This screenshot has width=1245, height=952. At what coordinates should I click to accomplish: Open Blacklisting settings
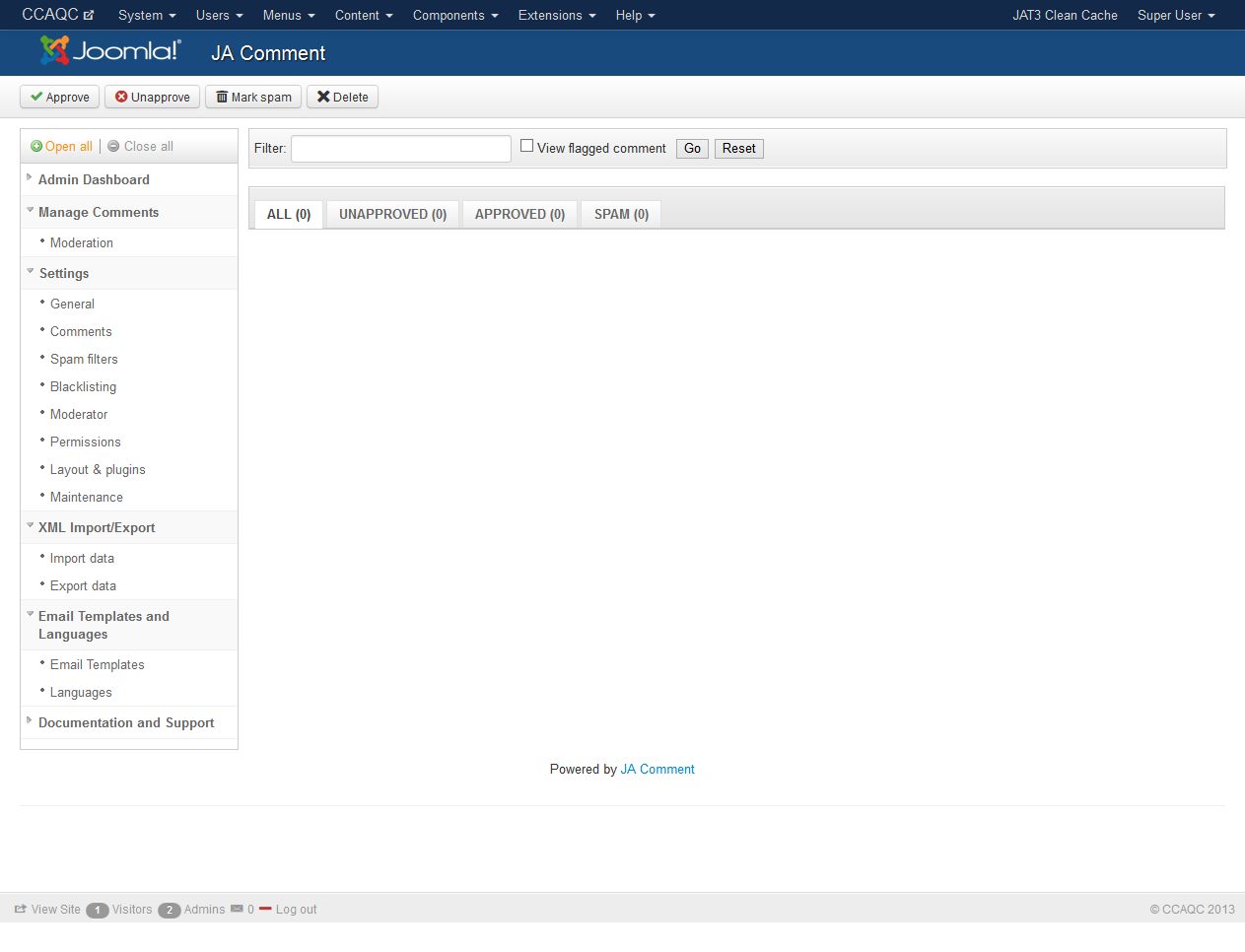83,386
